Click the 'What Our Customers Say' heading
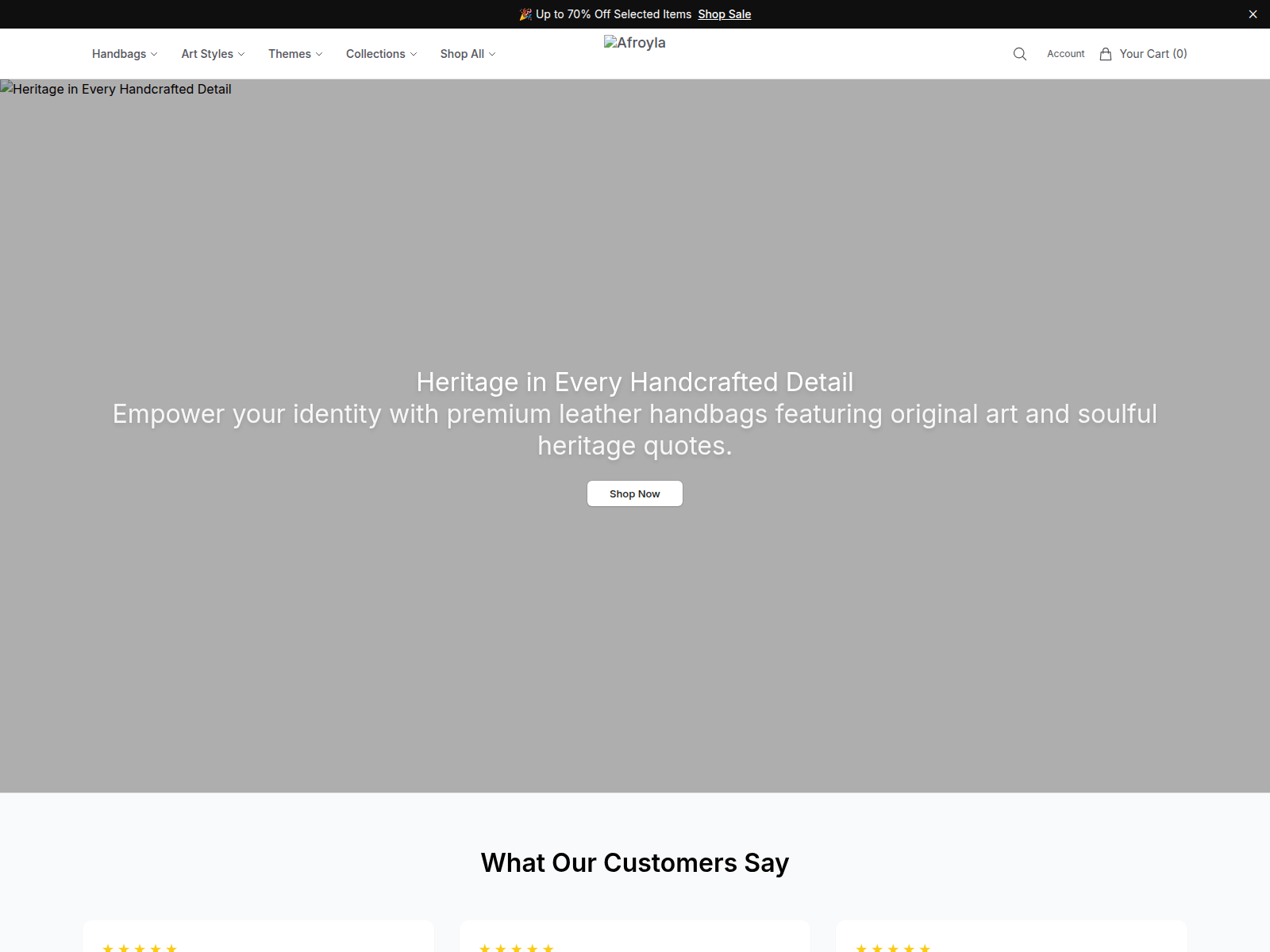This screenshot has width=1270, height=952. (x=635, y=862)
